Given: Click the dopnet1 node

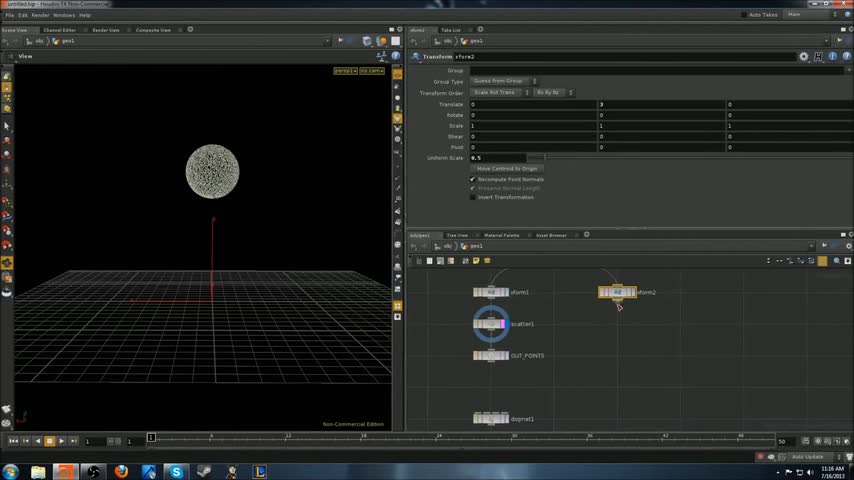Looking at the screenshot, I should point(491,419).
